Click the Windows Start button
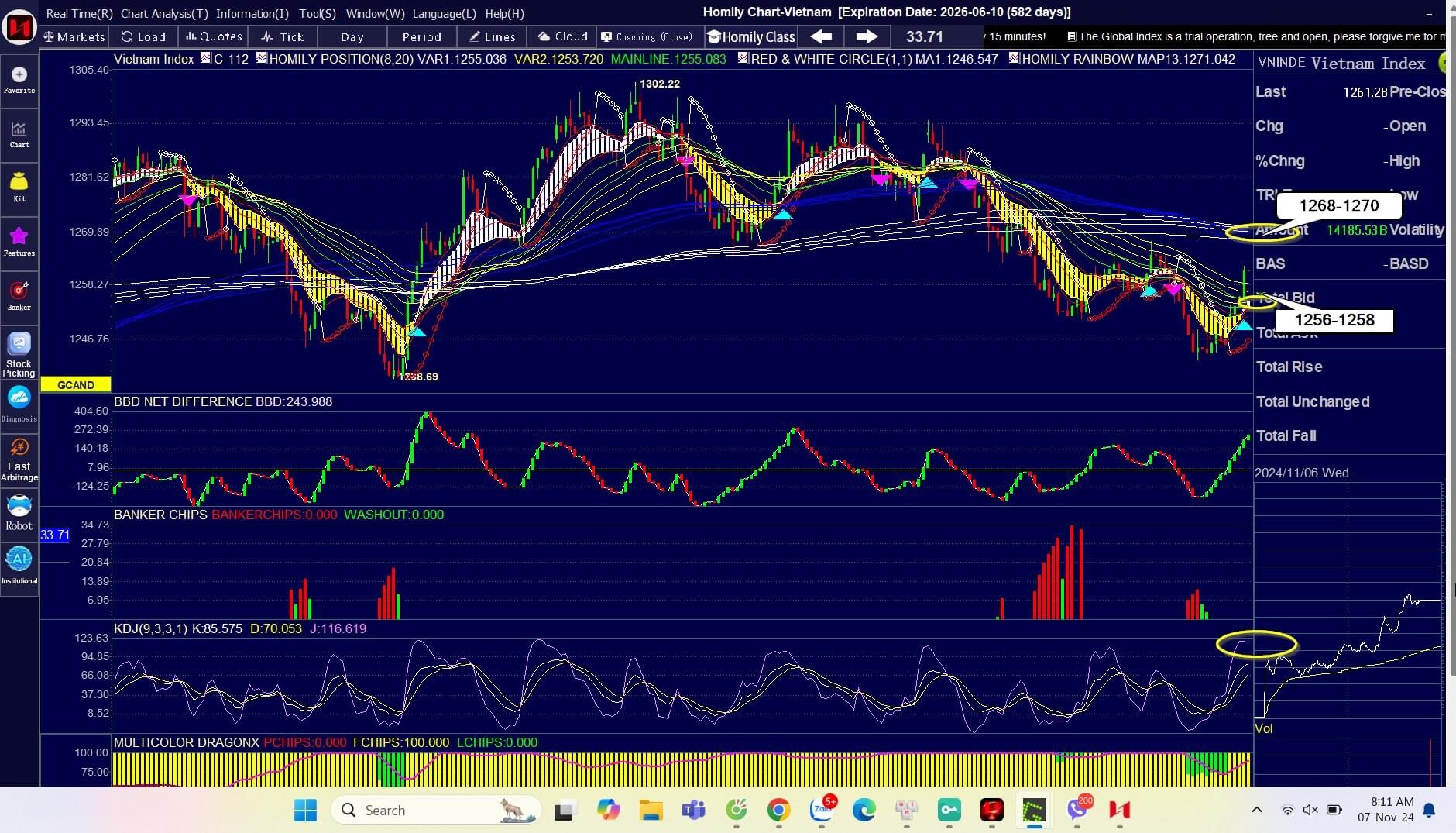Screen dimensions: 1456x833 pos(305,810)
